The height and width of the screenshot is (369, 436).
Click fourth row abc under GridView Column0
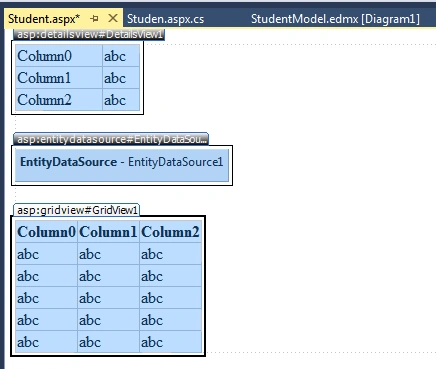click(x=46, y=320)
